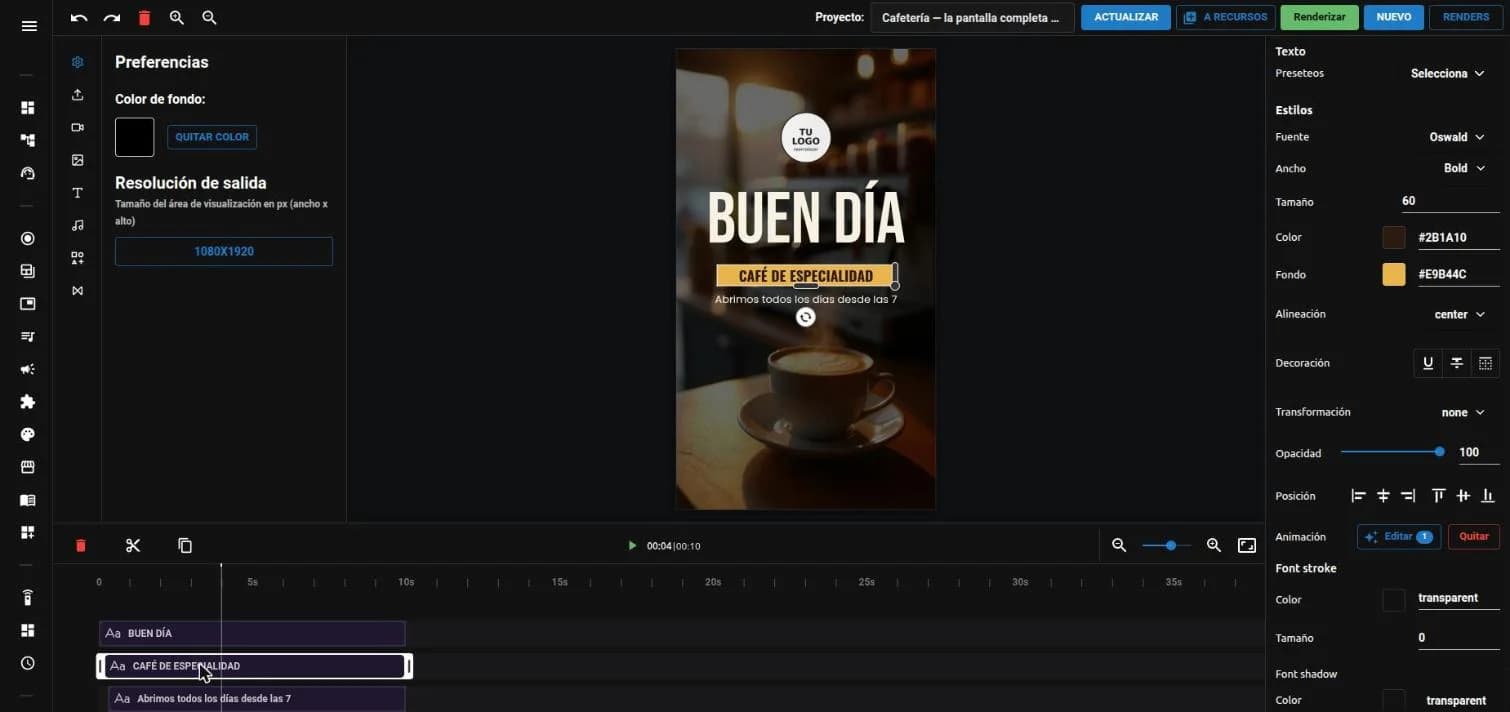Click the green Renderizar button
Viewport: 1510px width, 712px height.
pos(1319,18)
